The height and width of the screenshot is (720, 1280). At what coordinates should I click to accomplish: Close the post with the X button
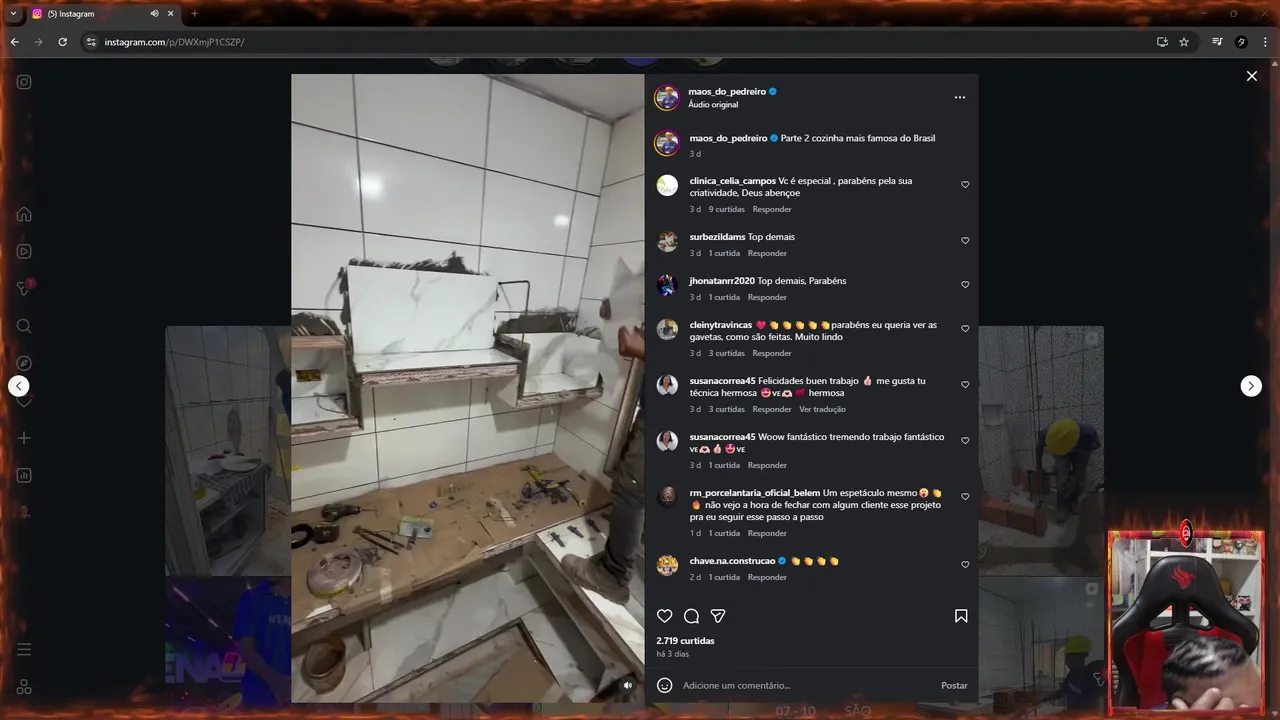pos(1251,76)
